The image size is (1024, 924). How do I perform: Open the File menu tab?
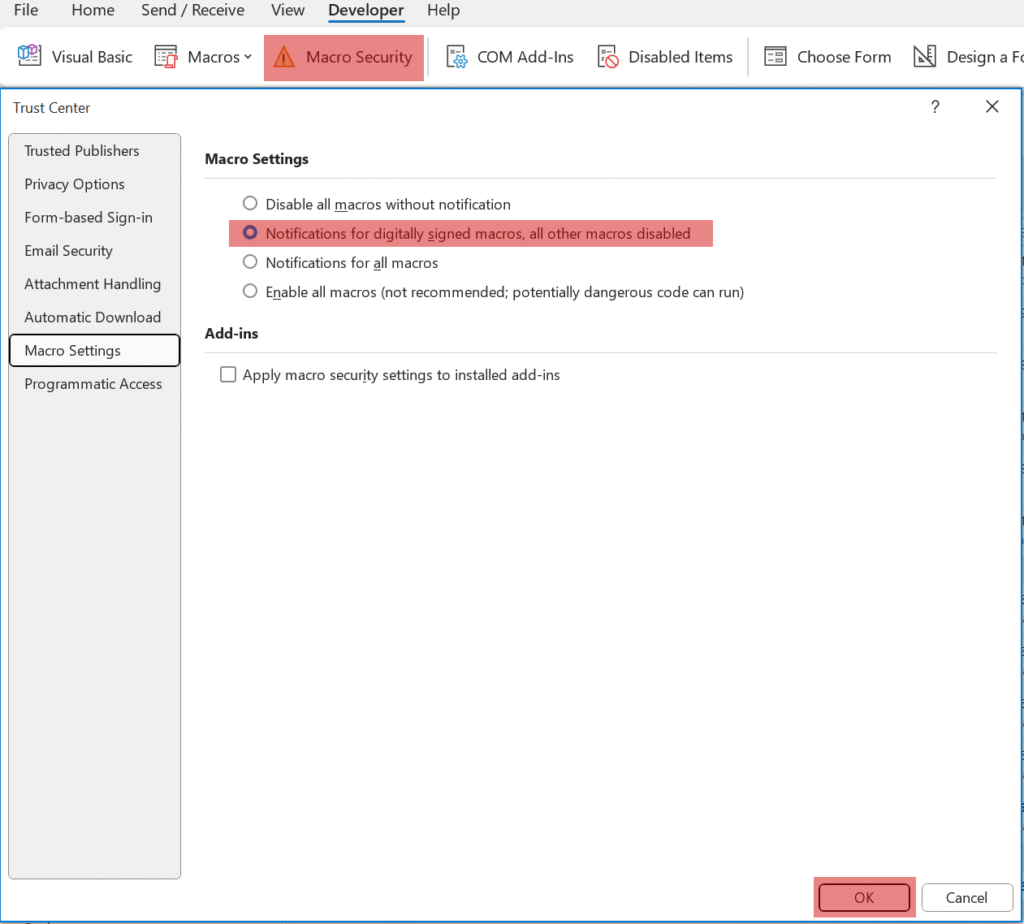click(x=26, y=11)
